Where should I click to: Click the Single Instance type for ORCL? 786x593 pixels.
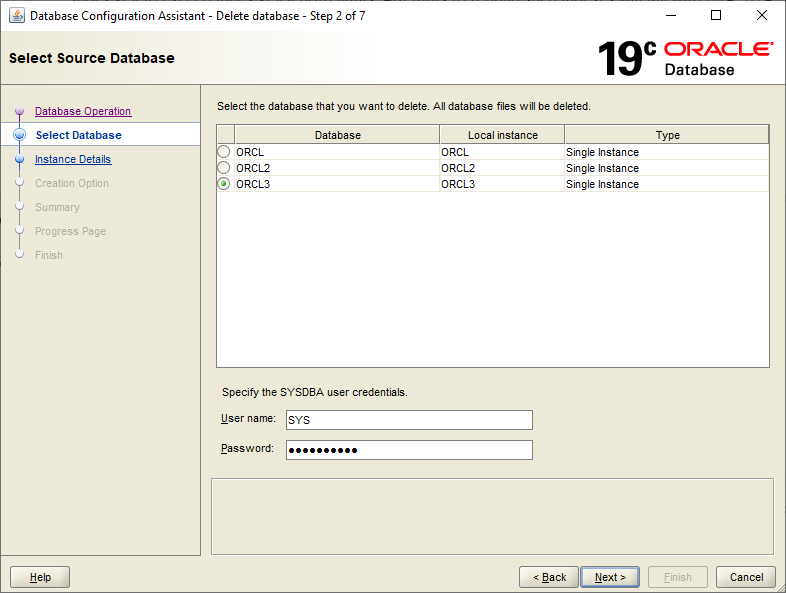(667, 152)
